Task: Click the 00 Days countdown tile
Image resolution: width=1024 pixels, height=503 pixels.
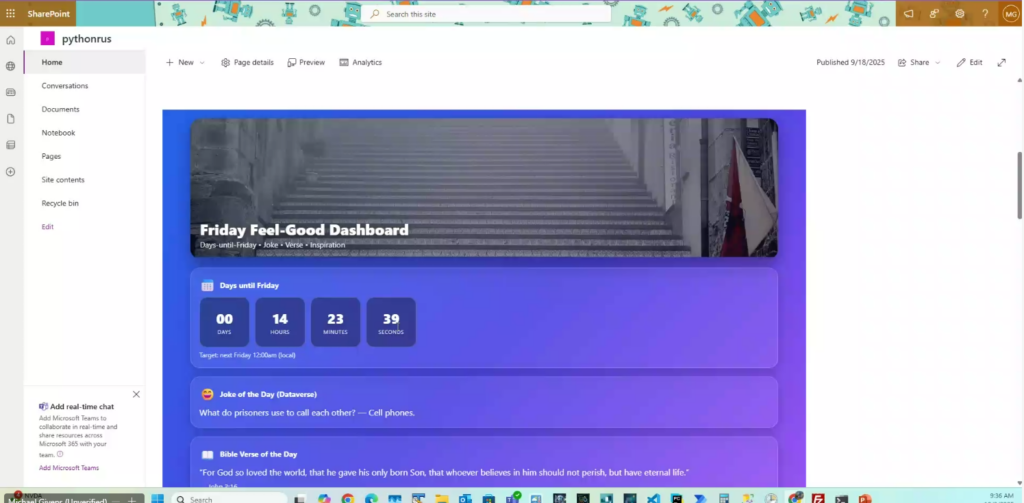Action: click(x=224, y=322)
